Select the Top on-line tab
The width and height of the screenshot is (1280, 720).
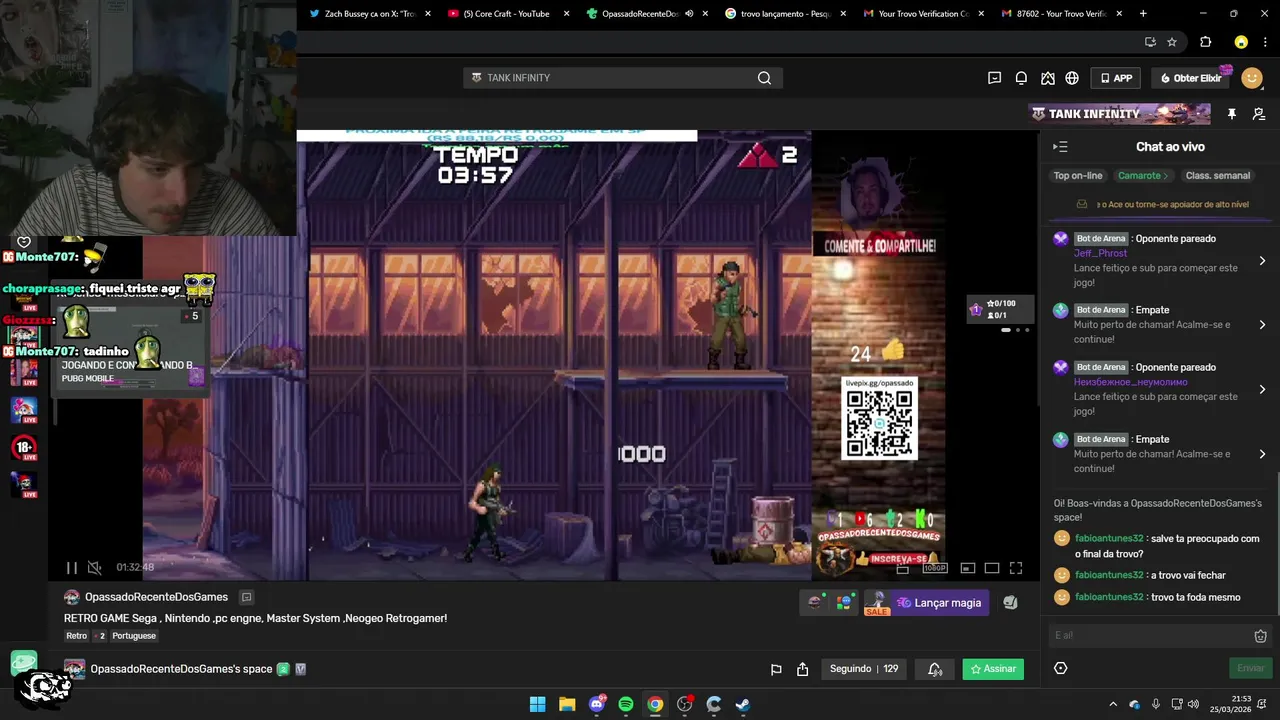click(x=1078, y=176)
